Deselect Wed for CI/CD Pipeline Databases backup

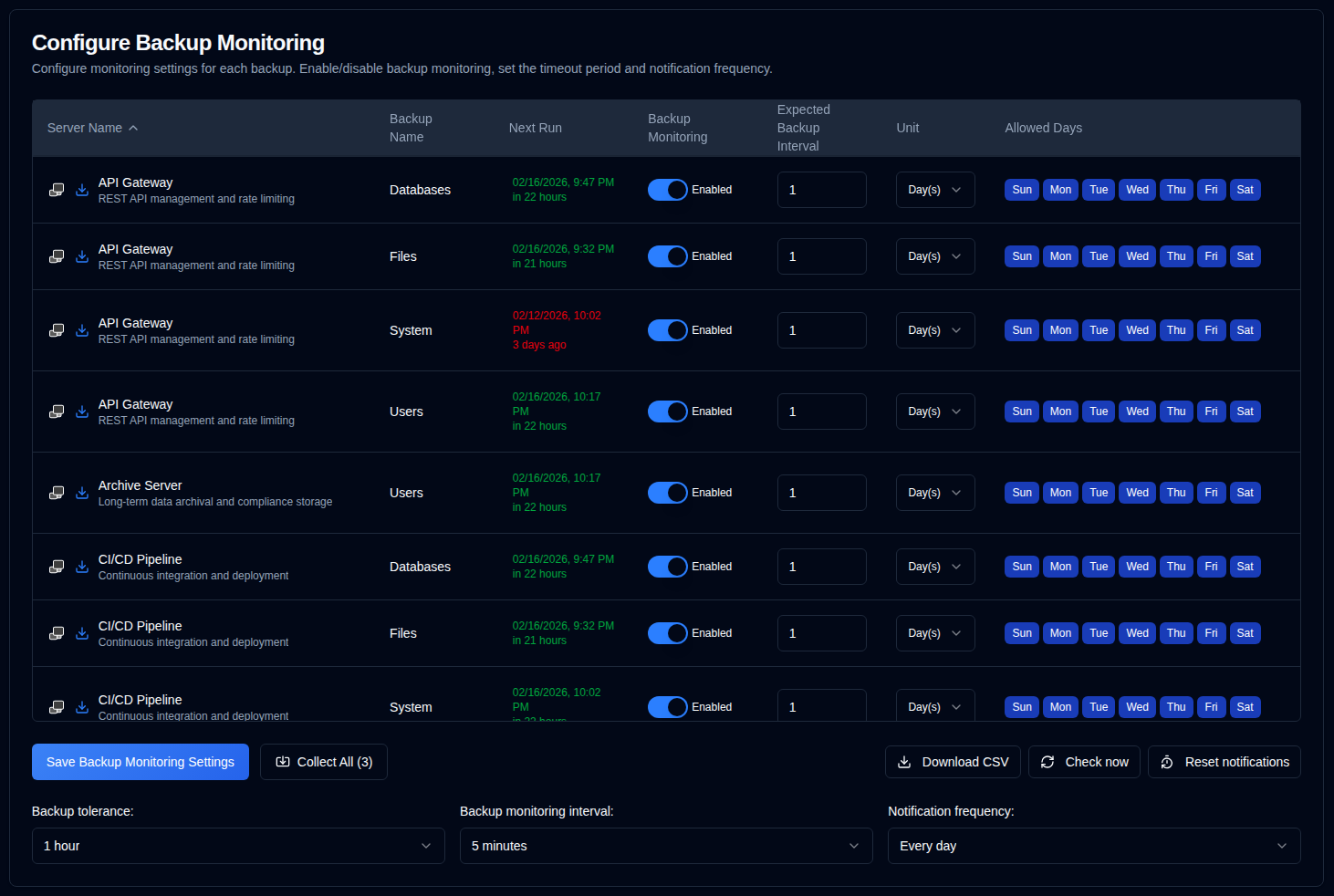[x=1137, y=567]
